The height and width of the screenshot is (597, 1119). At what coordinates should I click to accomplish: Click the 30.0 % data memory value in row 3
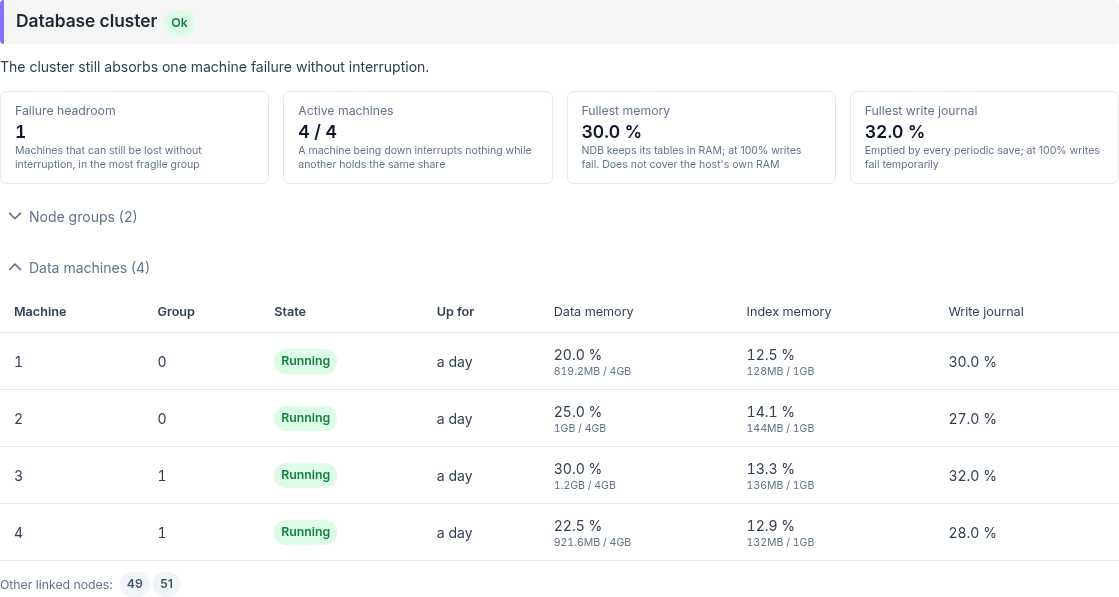click(x=577, y=469)
